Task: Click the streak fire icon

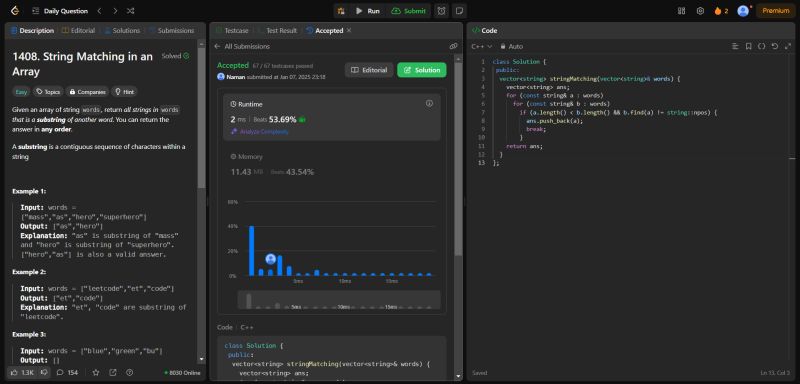Action: pos(718,11)
